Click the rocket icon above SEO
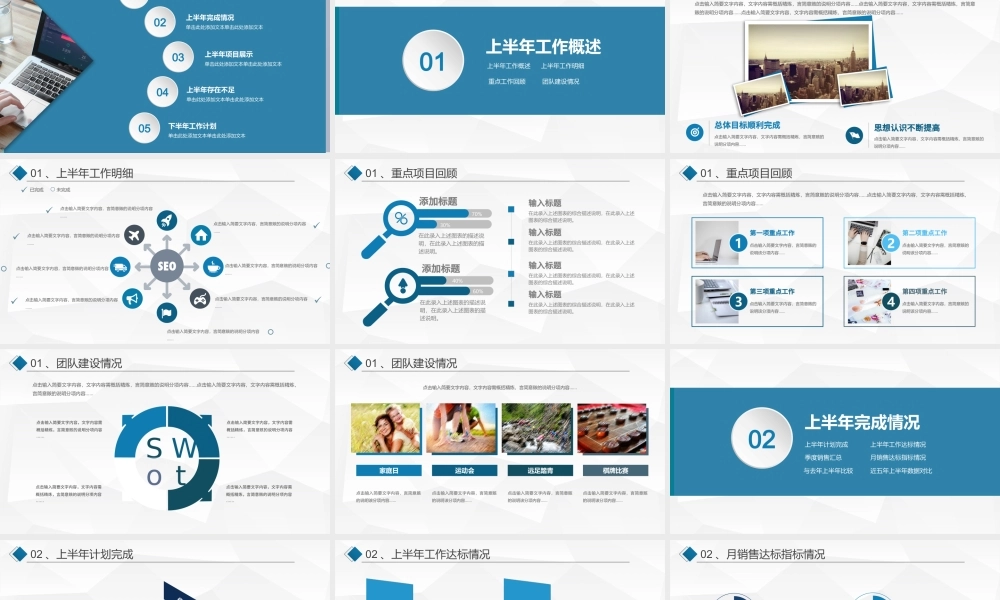Screen dimensions: 1000x600 166,221
